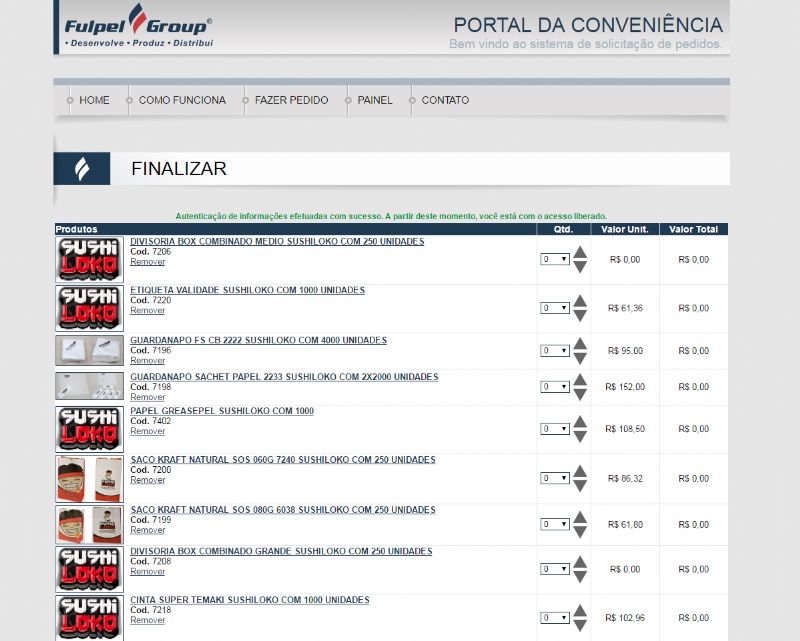Image resolution: width=800 pixels, height=641 pixels.
Task: Decrease quantity for Cinta Super Temaki
Action: (580, 625)
